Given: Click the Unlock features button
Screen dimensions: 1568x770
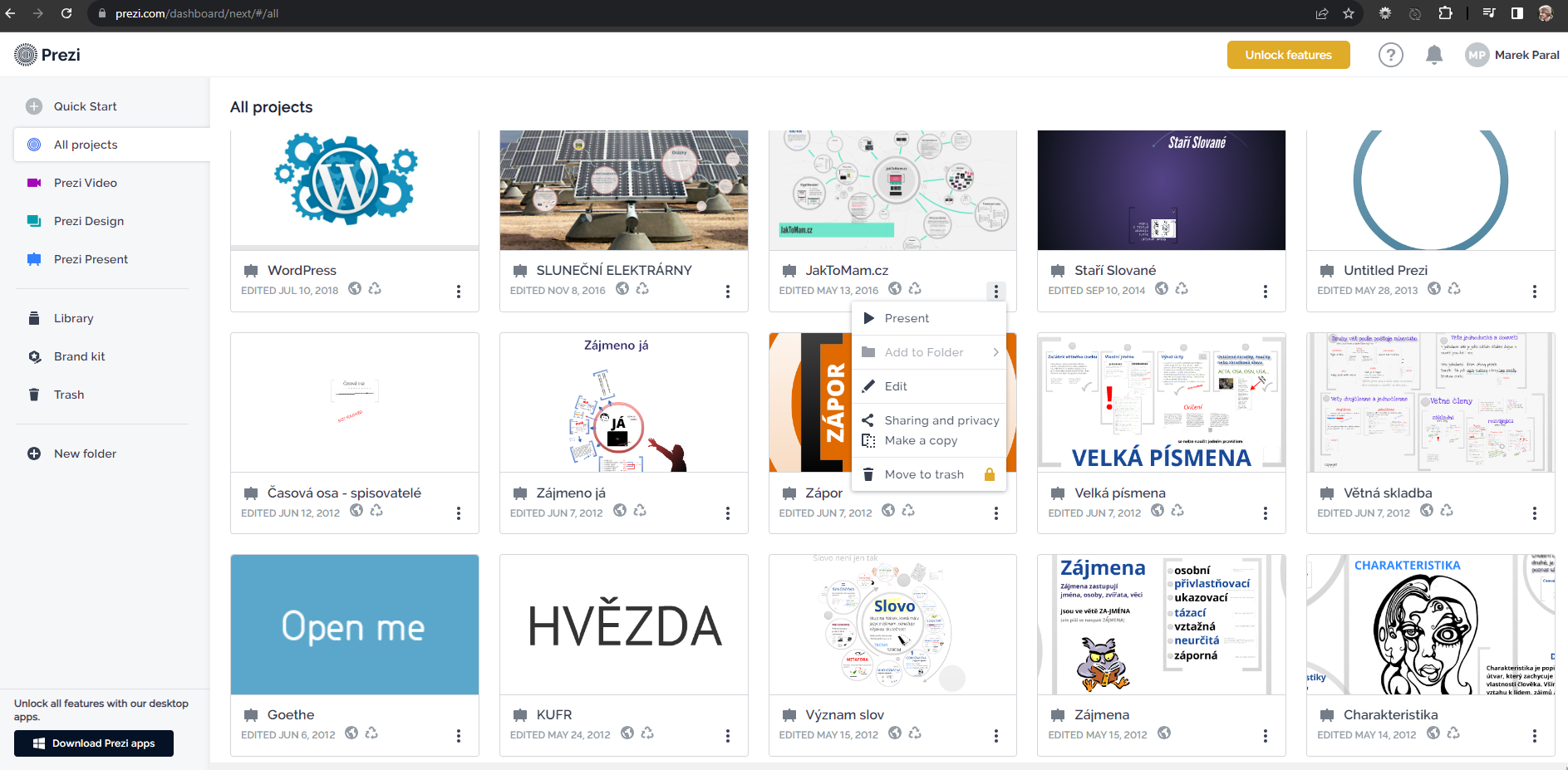Looking at the screenshot, I should coord(1288,54).
